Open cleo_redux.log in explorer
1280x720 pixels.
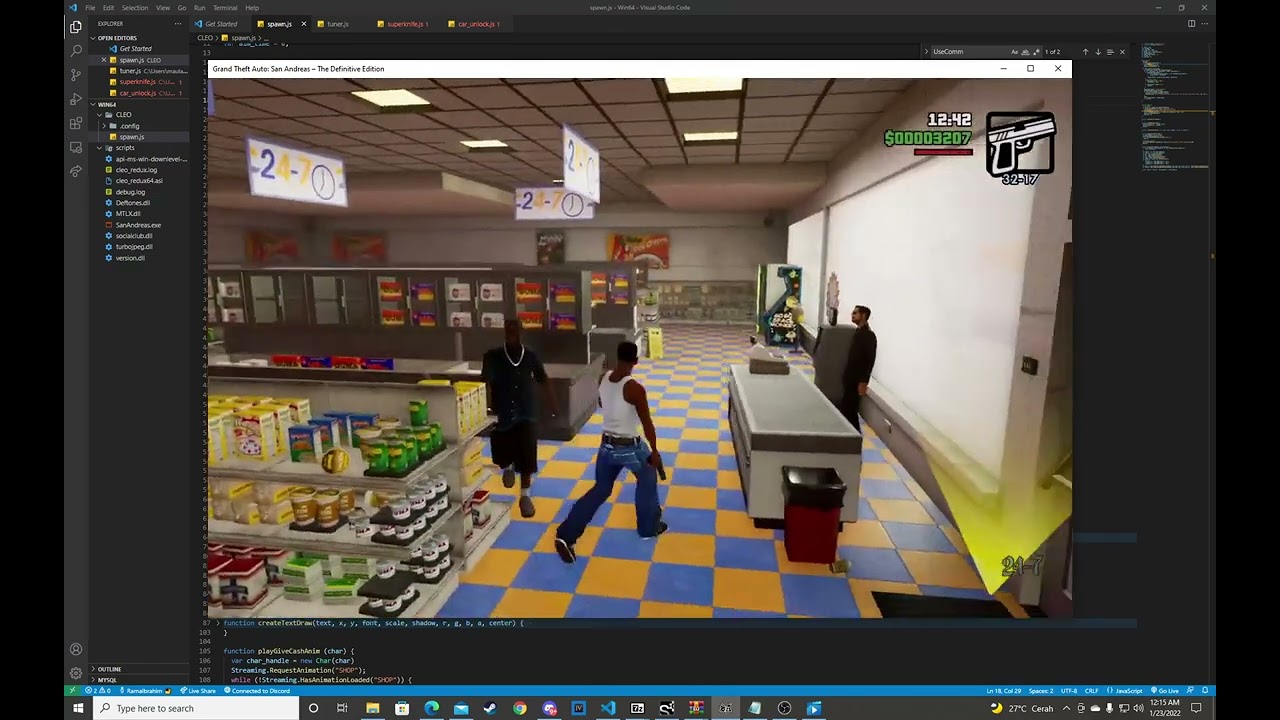[x=136, y=170]
